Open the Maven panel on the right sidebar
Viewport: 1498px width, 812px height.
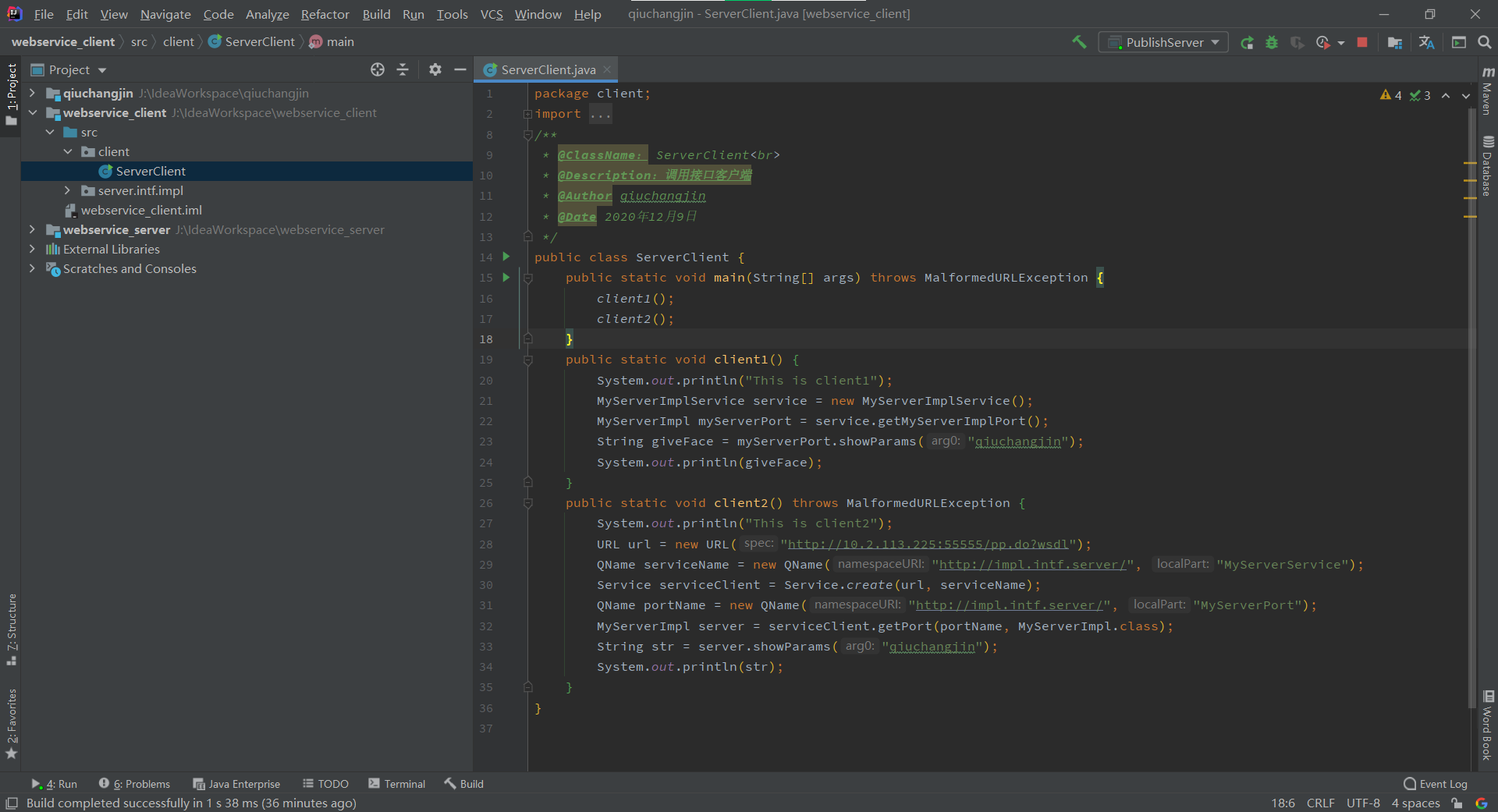click(1489, 94)
